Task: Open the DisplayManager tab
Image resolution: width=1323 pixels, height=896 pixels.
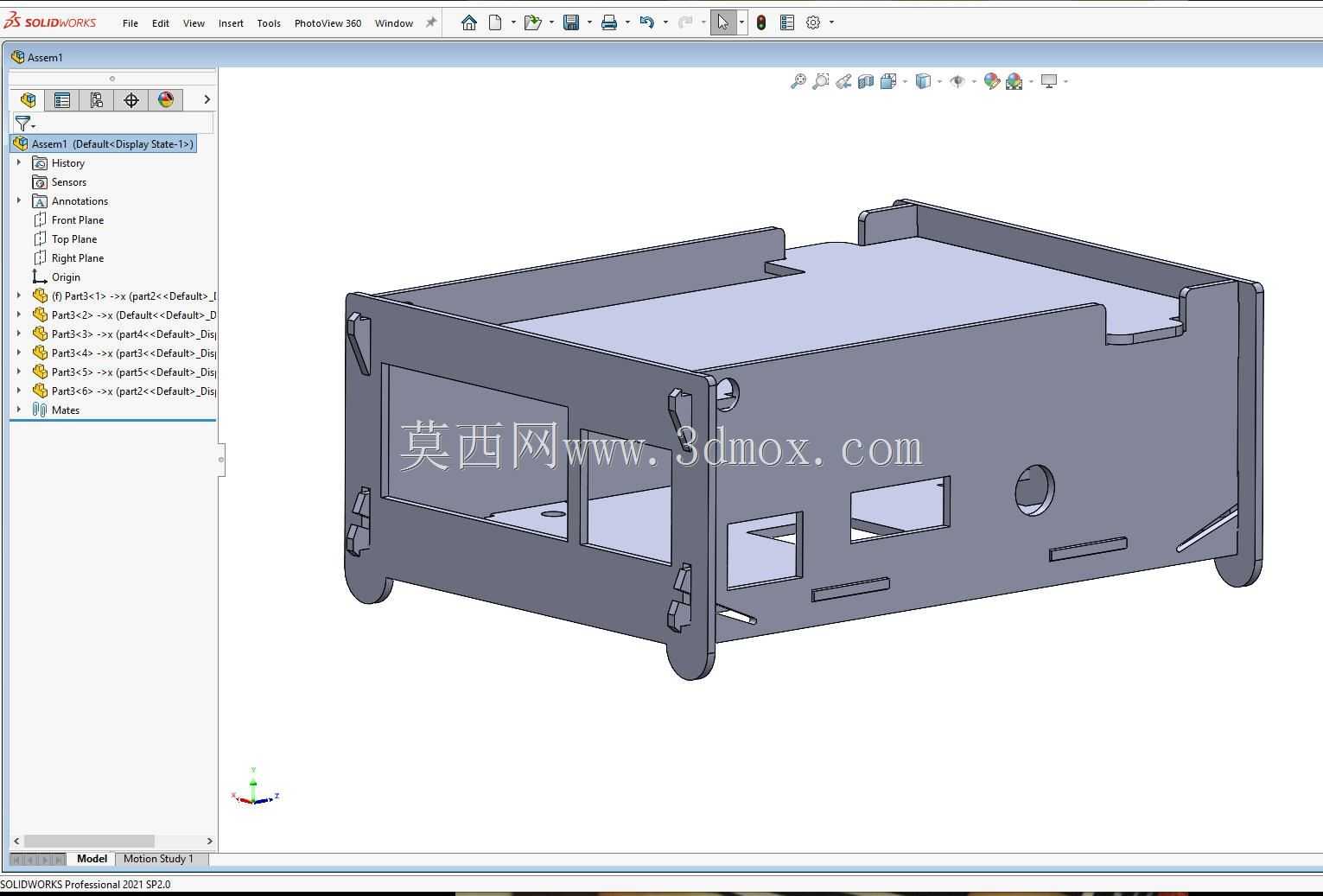Action: pos(166,99)
